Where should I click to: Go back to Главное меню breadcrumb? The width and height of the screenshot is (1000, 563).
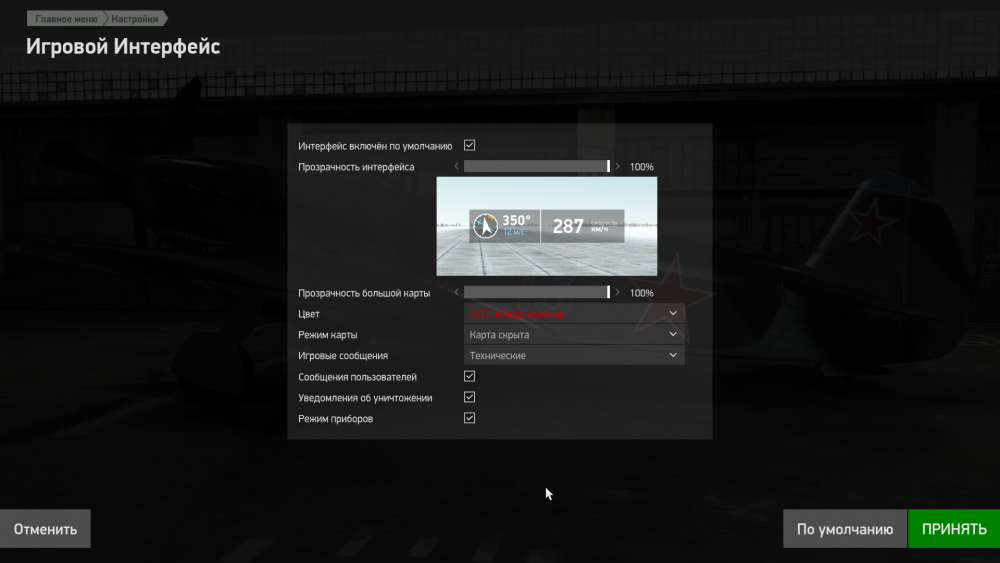tap(66, 18)
